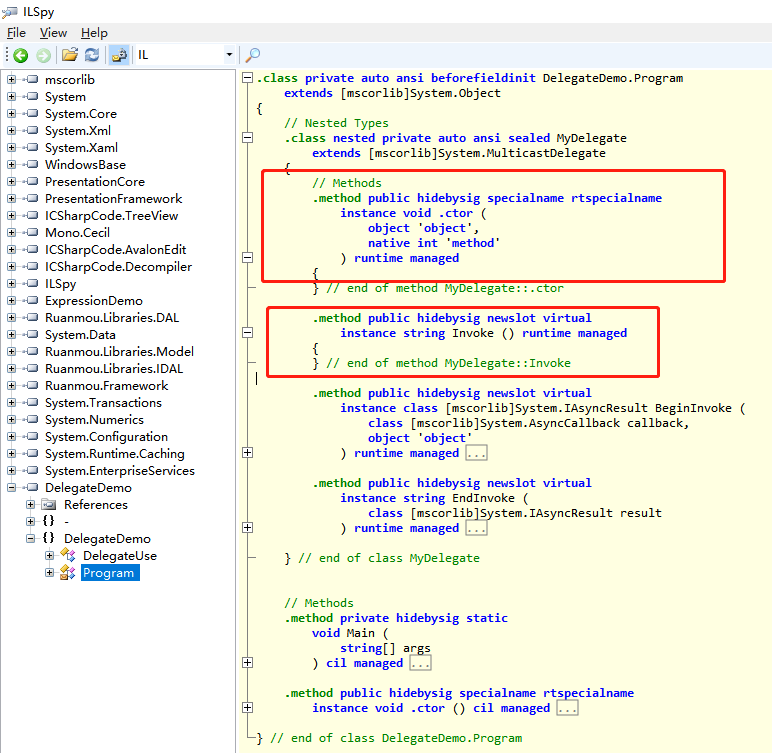Select System.Transactions tree item
The width and height of the screenshot is (772, 753).
click(x=103, y=402)
